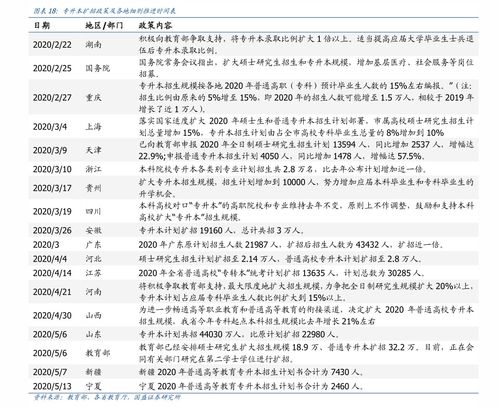Click 广东 policy text about 43432人
Screen dimensions: 499x409
pyautogui.click(x=291, y=245)
